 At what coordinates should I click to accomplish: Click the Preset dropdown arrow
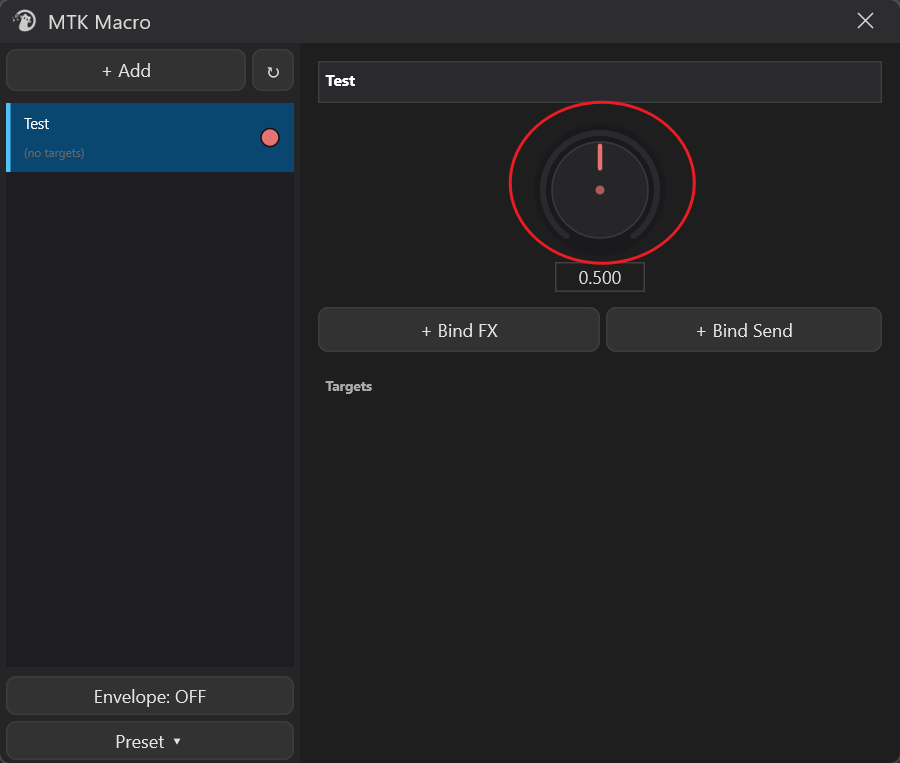(177, 741)
